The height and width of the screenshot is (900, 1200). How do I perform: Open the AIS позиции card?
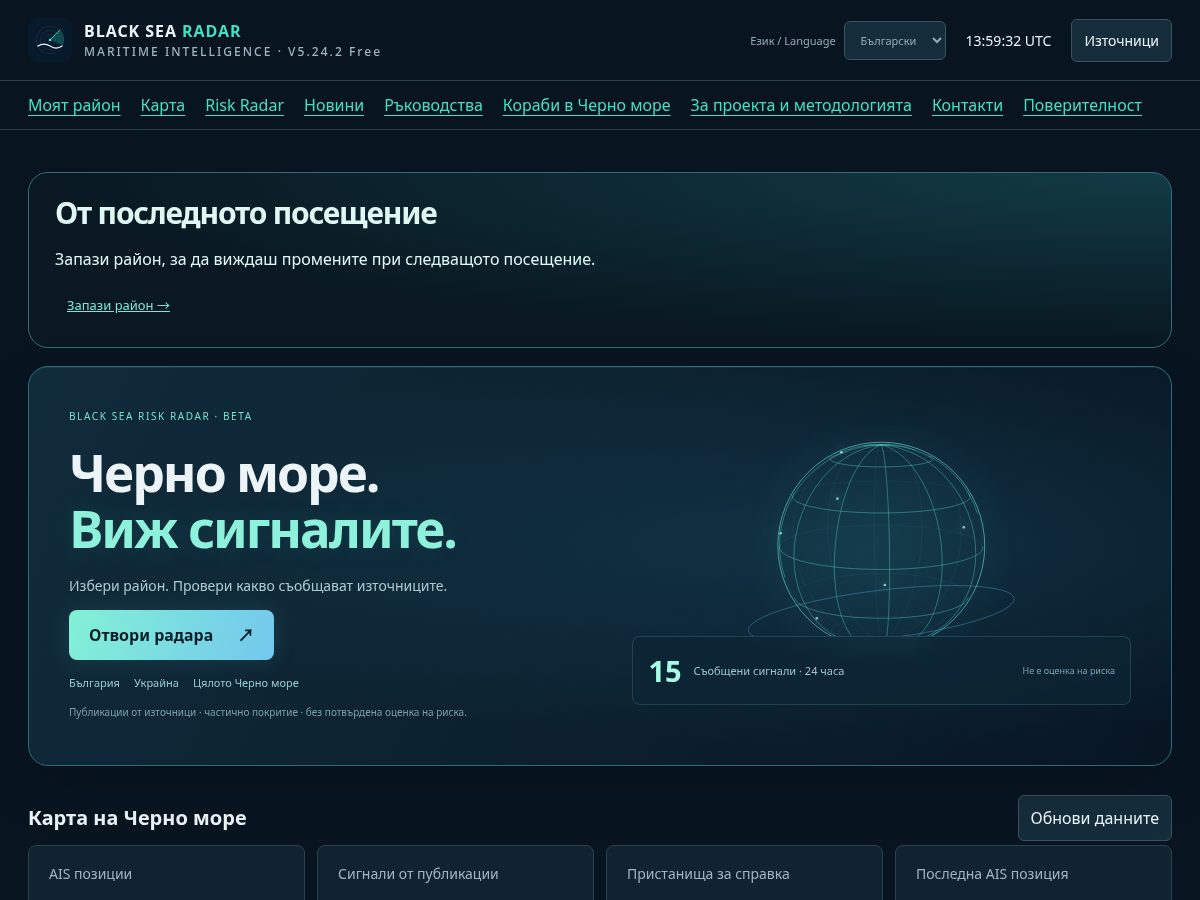click(166, 873)
